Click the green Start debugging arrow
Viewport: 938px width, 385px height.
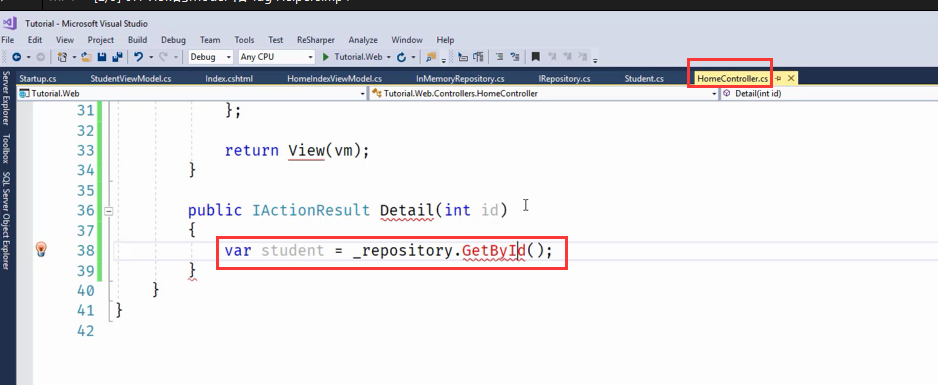[325, 57]
